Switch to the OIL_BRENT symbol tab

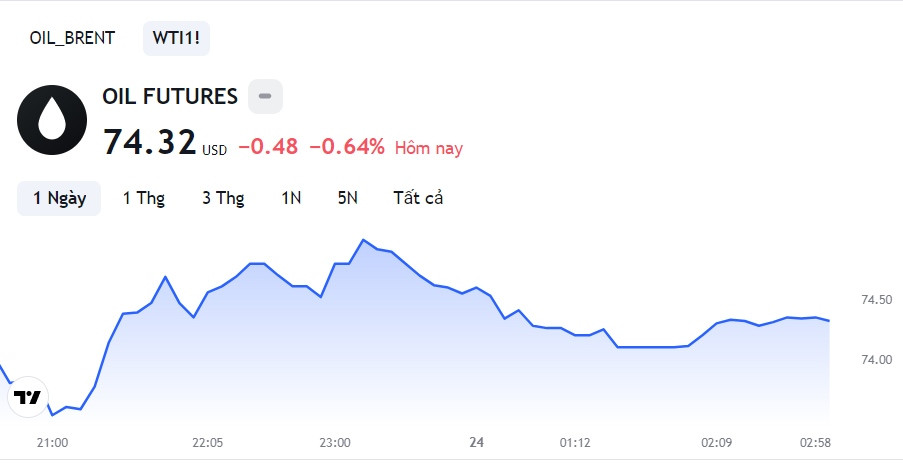tap(72, 38)
